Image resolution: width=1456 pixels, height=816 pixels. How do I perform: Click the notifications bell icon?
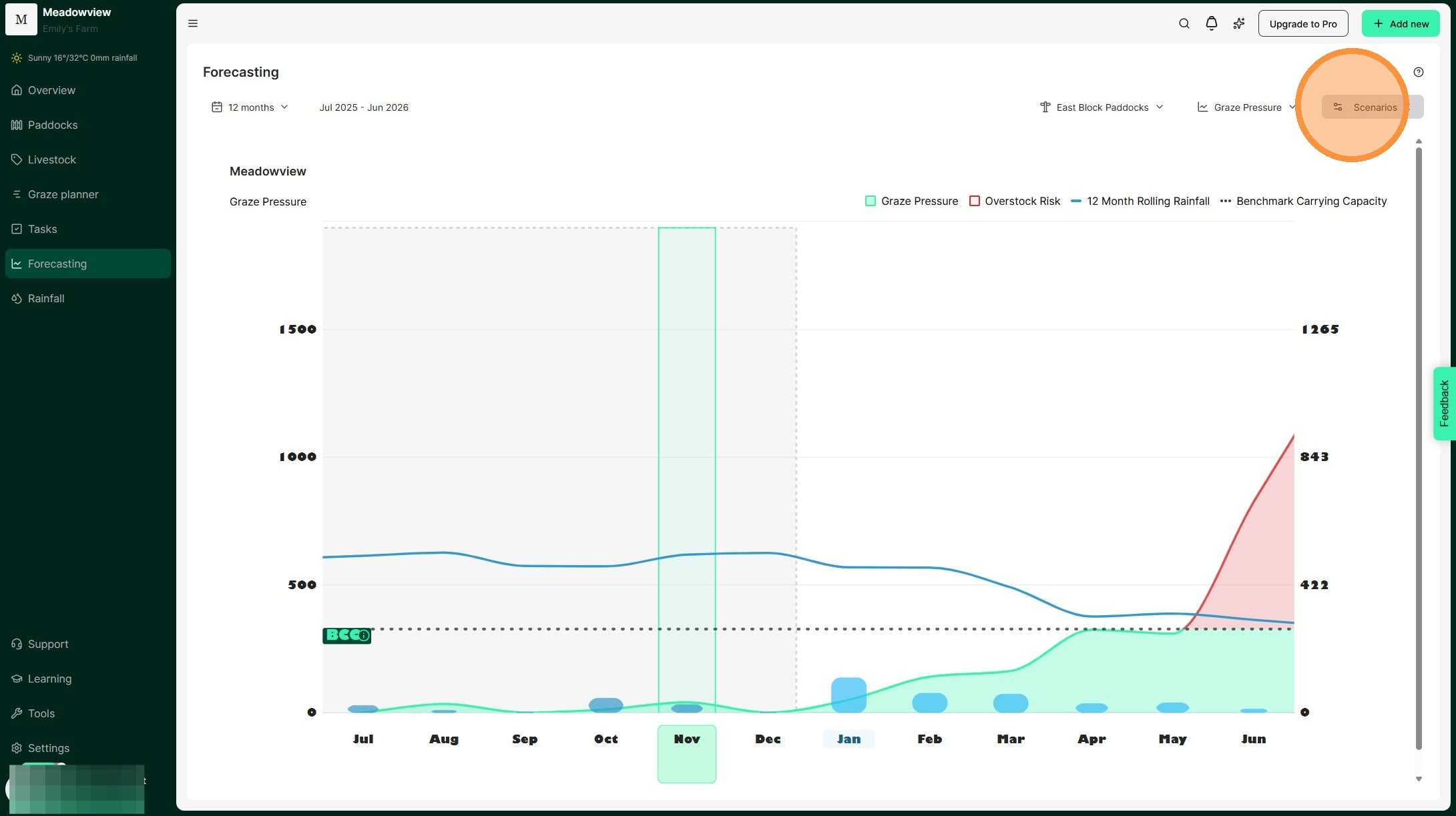point(1211,23)
